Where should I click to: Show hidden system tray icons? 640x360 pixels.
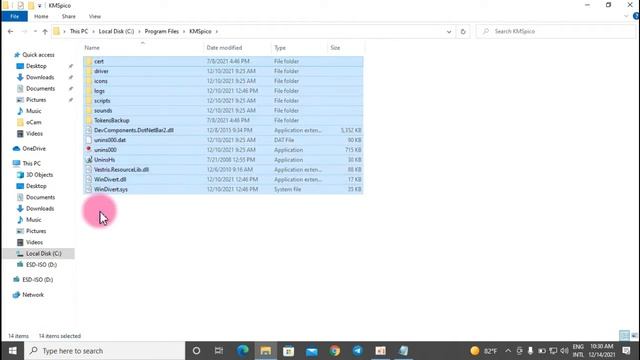pos(508,351)
